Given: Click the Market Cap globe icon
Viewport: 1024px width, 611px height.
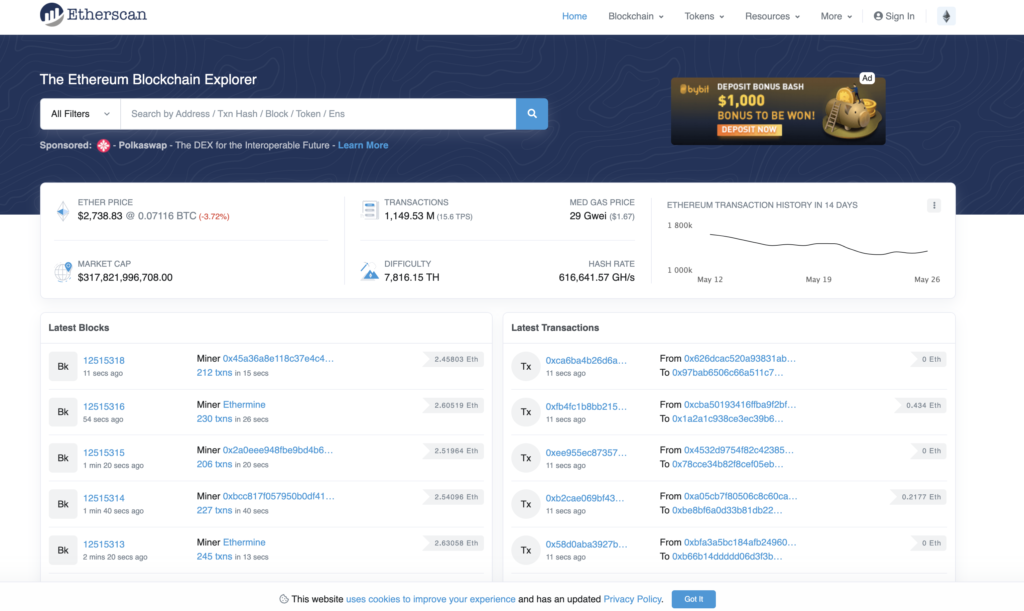Looking at the screenshot, I should pyautogui.click(x=63, y=272).
